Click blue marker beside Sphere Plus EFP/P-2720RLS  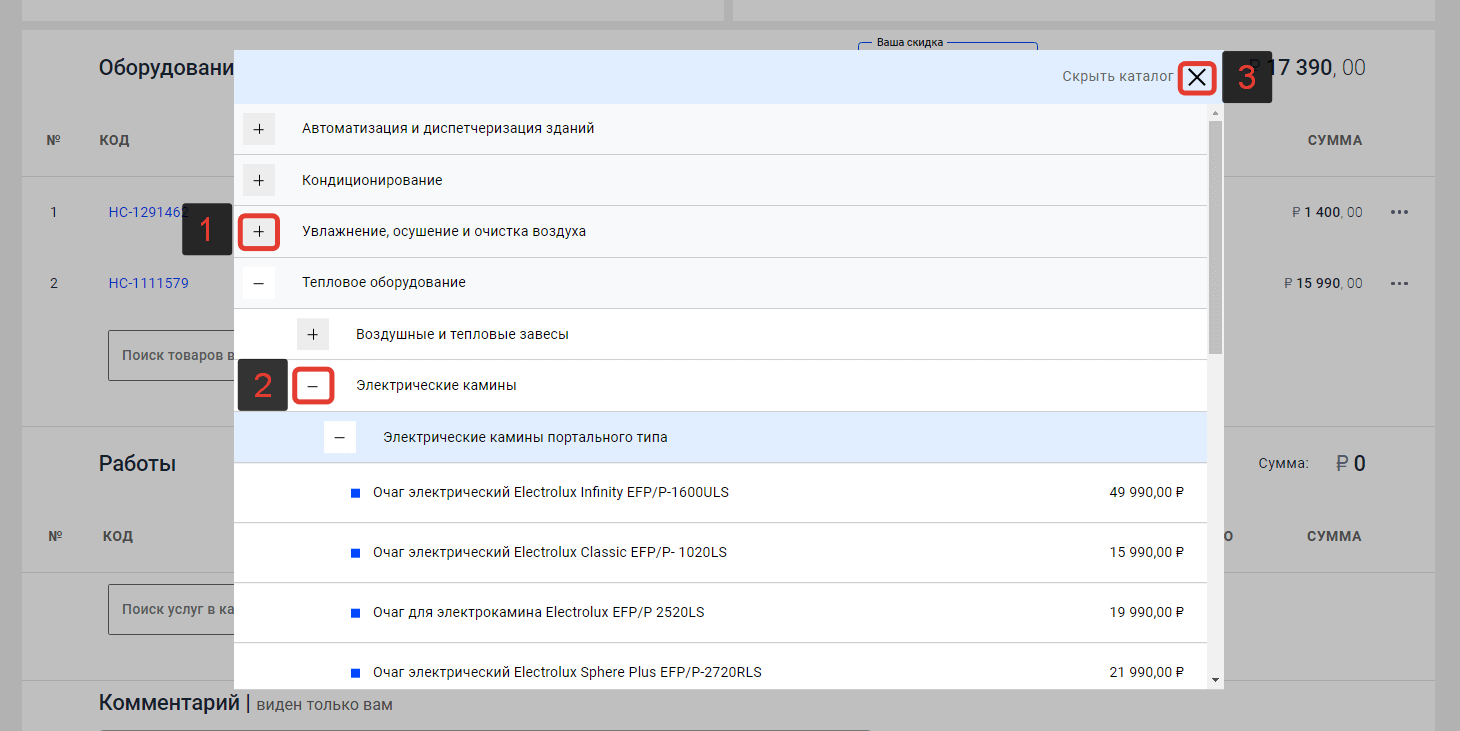[x=355, y=673]
